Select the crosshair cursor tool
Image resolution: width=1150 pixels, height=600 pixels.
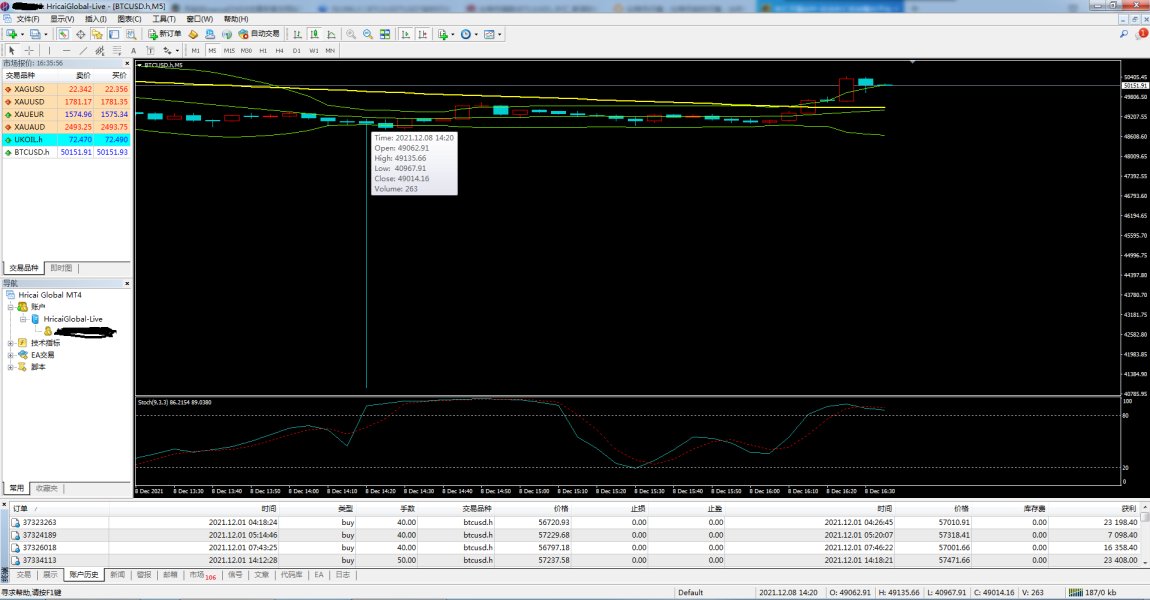point(29,50)
